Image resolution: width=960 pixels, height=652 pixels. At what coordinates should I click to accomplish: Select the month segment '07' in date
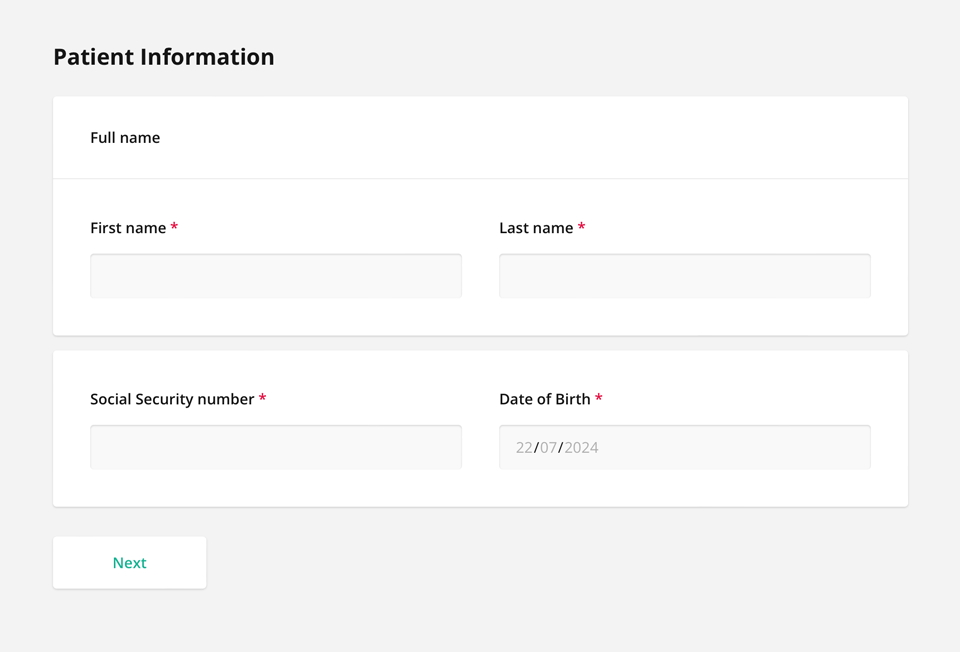point(548,448)
